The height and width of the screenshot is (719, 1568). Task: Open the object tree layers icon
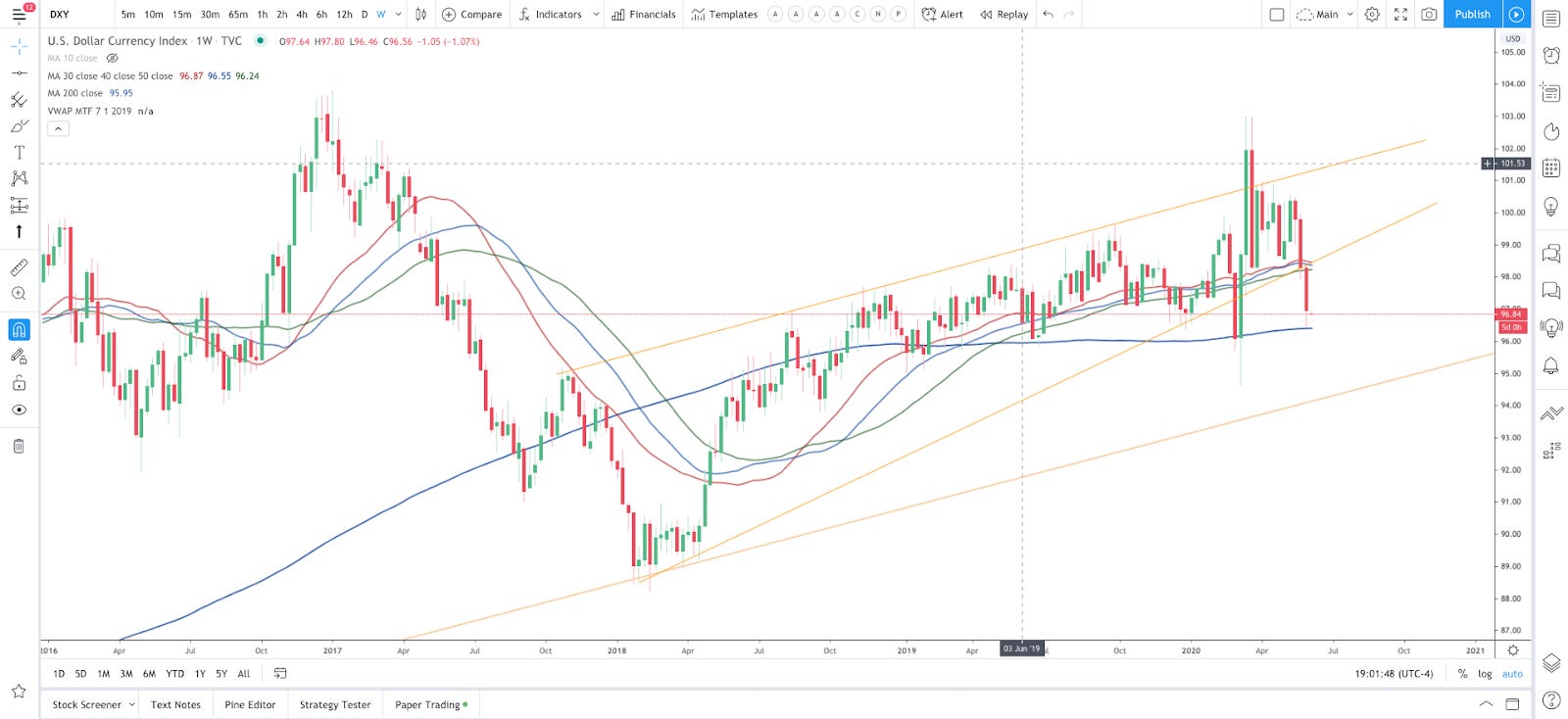[1551, 663]
